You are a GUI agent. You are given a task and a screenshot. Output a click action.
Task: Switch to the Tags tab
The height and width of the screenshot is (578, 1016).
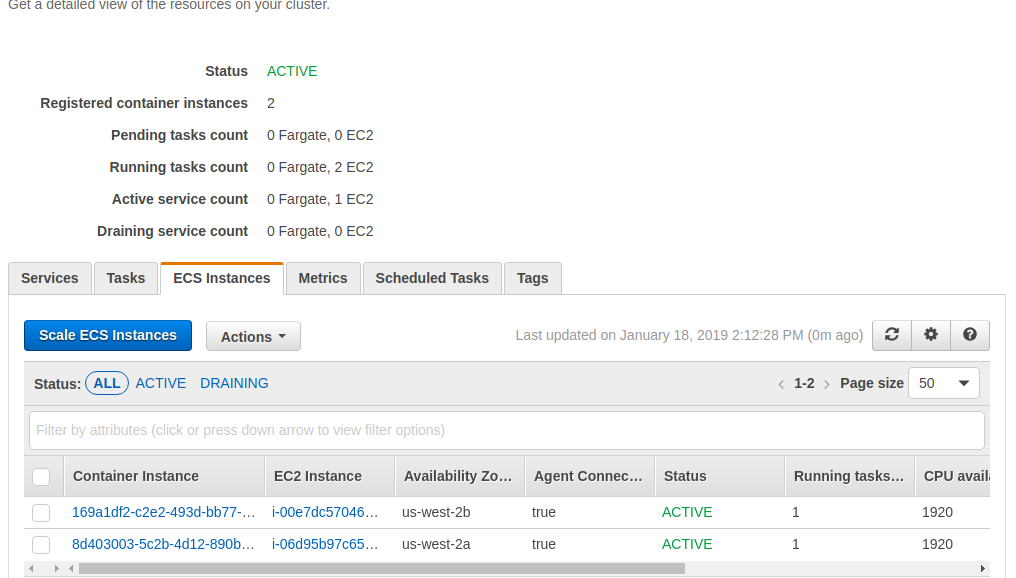(533, 279)
